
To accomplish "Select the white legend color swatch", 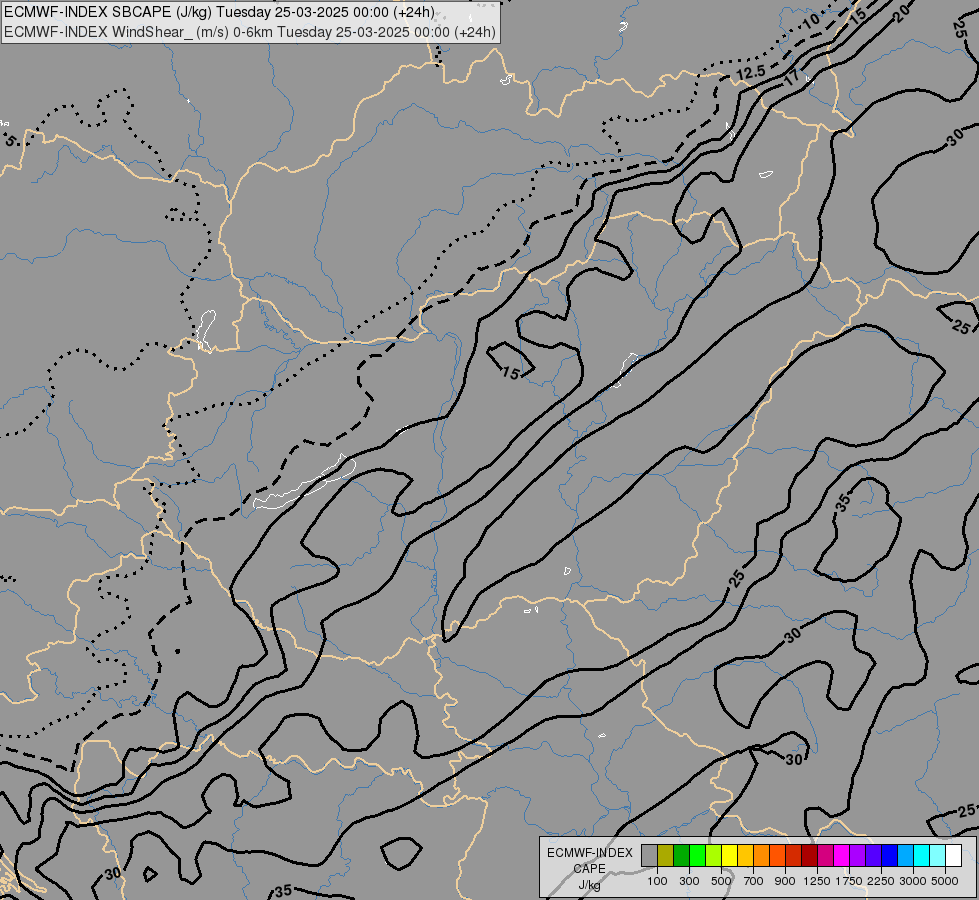I will tap(953, 855).
